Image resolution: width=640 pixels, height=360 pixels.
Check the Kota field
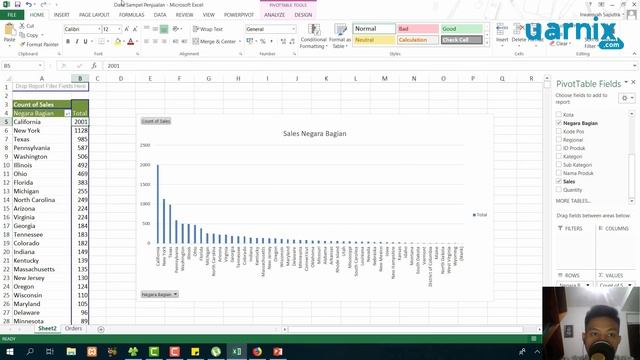tap(559, 115)
